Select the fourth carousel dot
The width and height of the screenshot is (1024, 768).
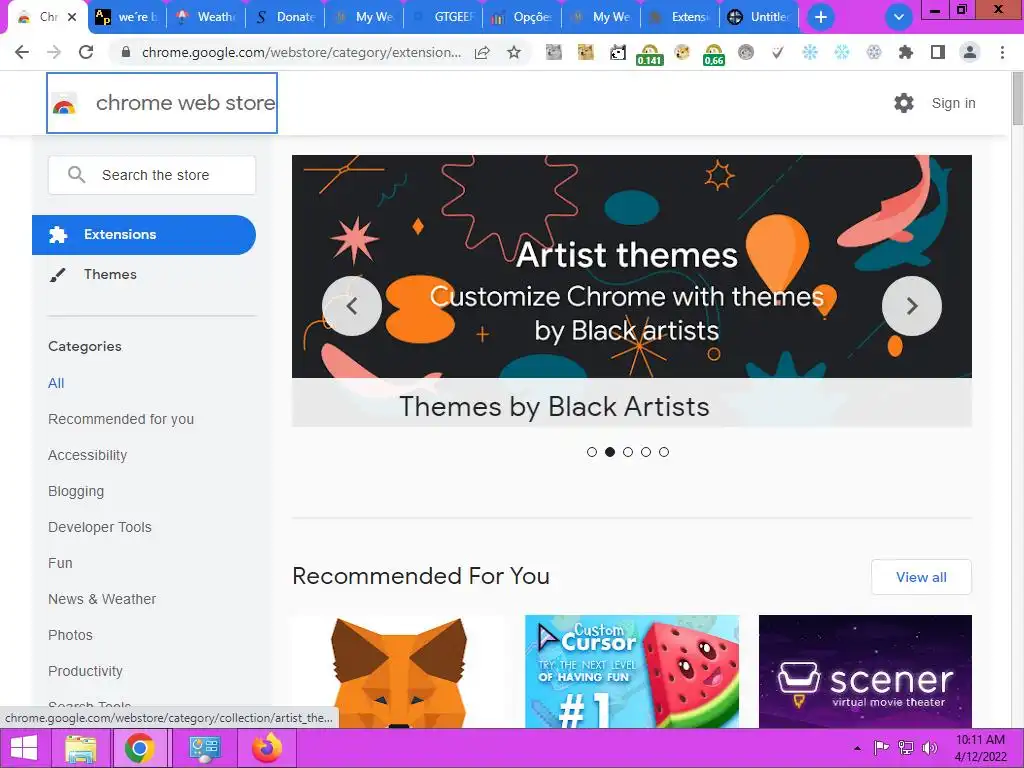pyautogui.click(x=646, y=452)
